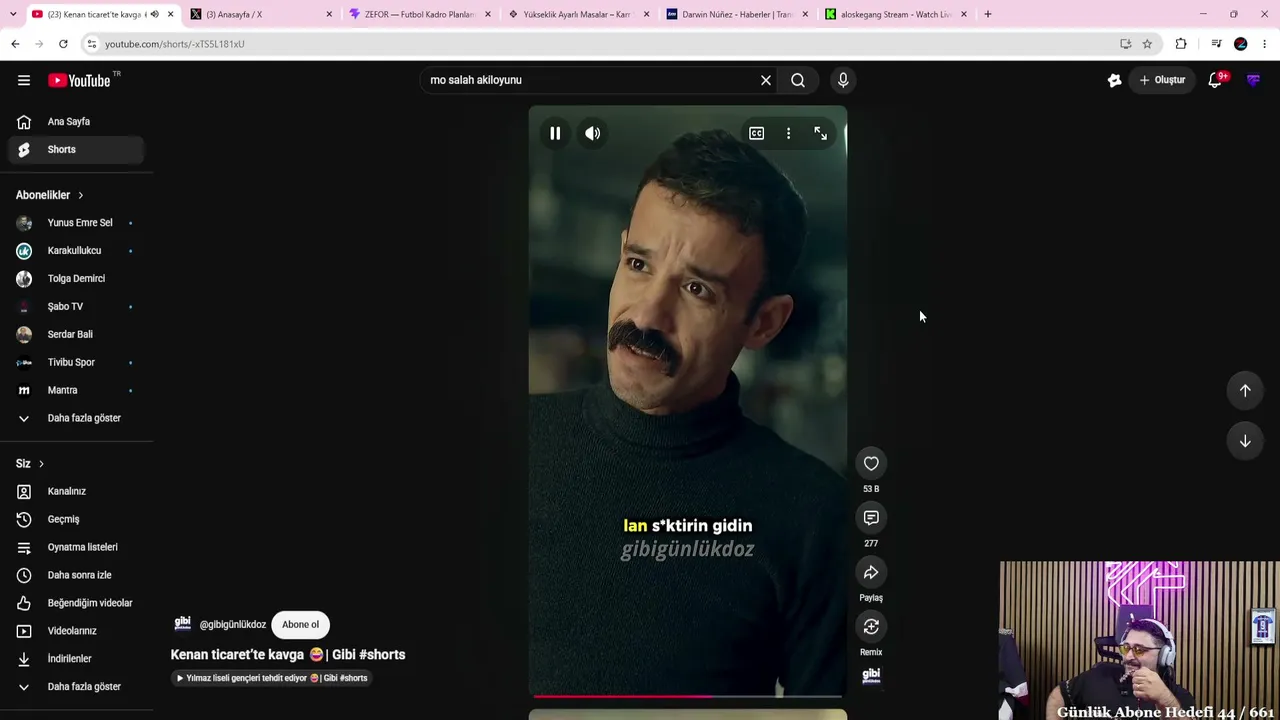The width and height of the screenshot is (1280, 720).
Task: Open Mantra channel
Action: coord(76,391)
